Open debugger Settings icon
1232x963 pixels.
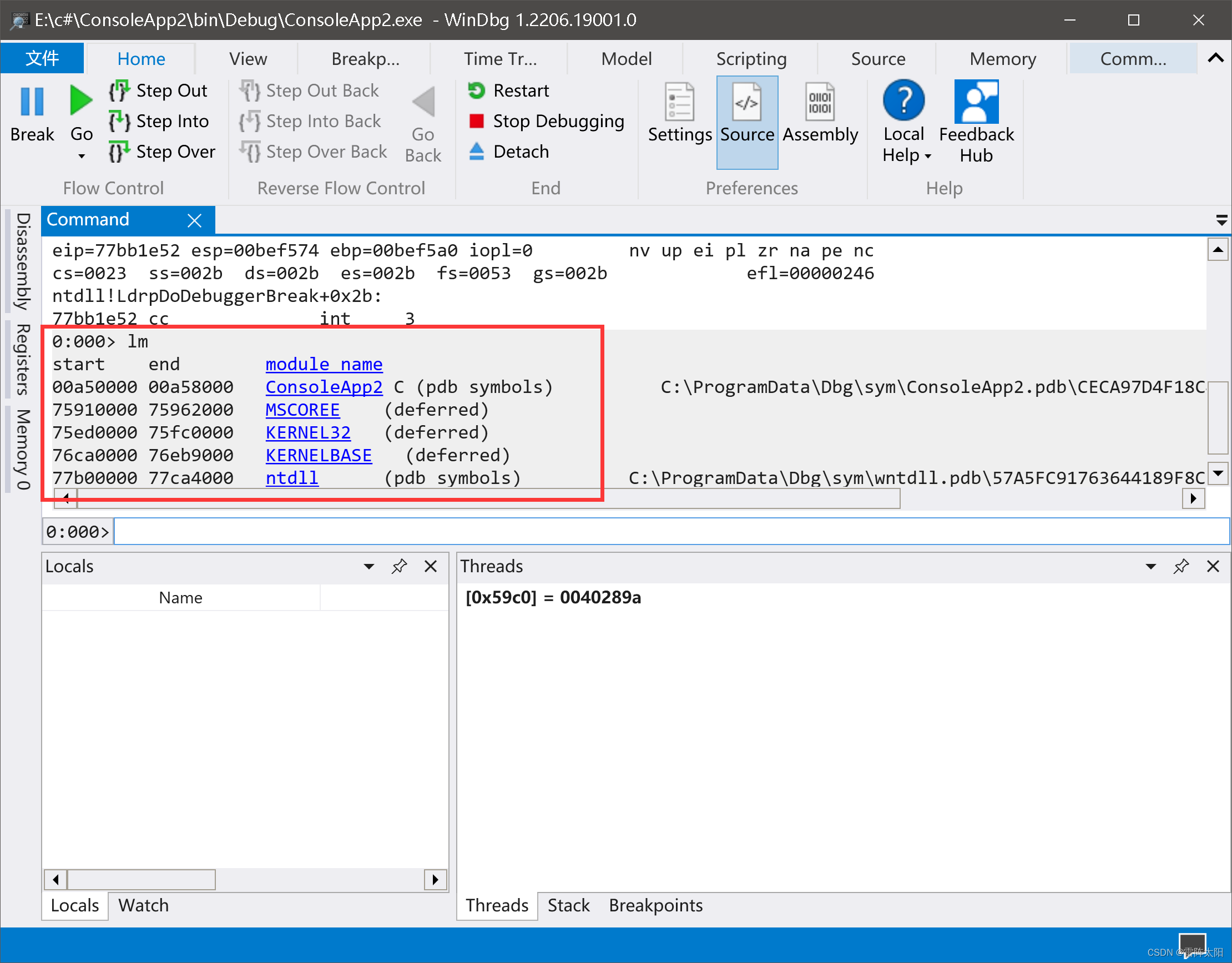[679, 102]
